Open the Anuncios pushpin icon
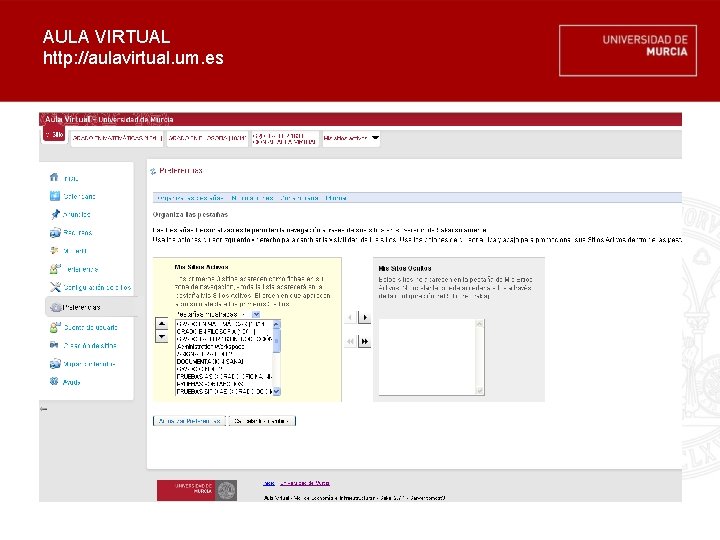This screenshot has width=720, height=540. tap(55, 214)
